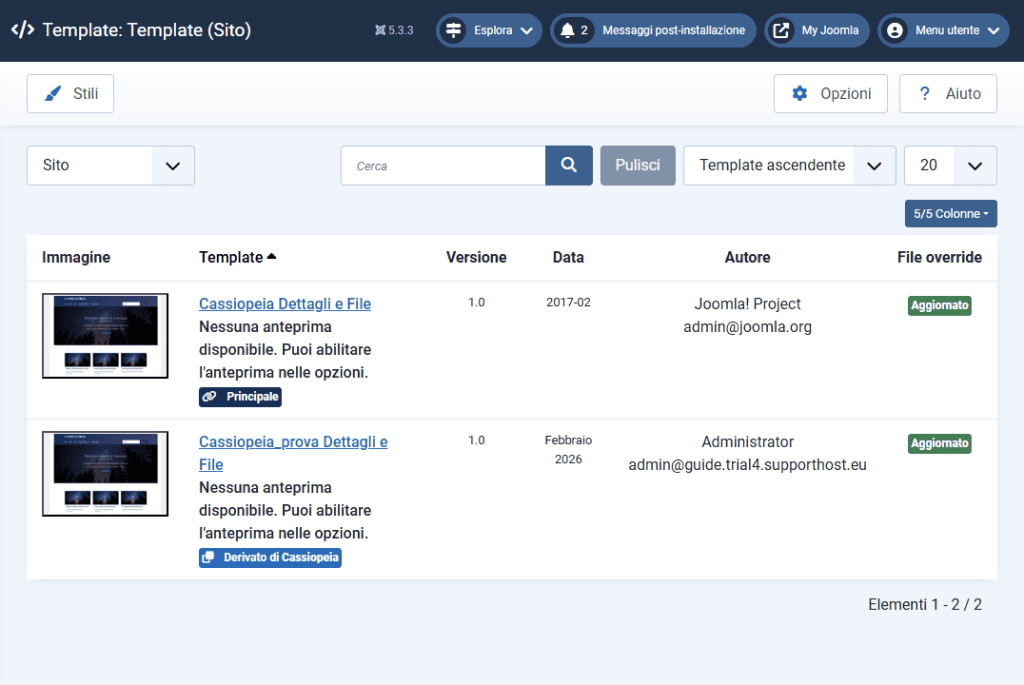Click the Cassiopeia_prova template preview thumbnail
Viewport: 1024px width, 685px height.
coord(105,473)
